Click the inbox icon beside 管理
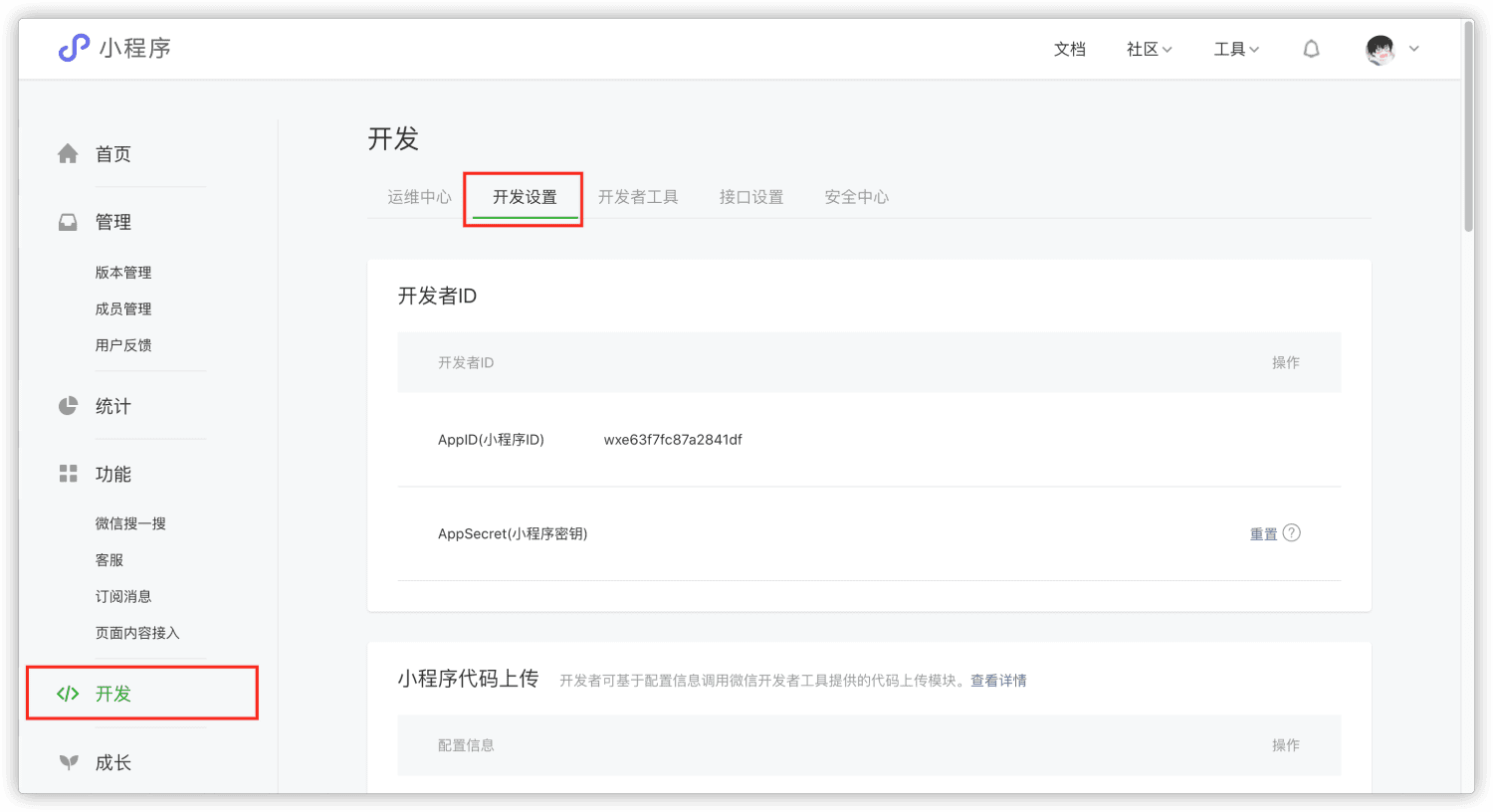 pyautogui.click(x=68, y=222)
